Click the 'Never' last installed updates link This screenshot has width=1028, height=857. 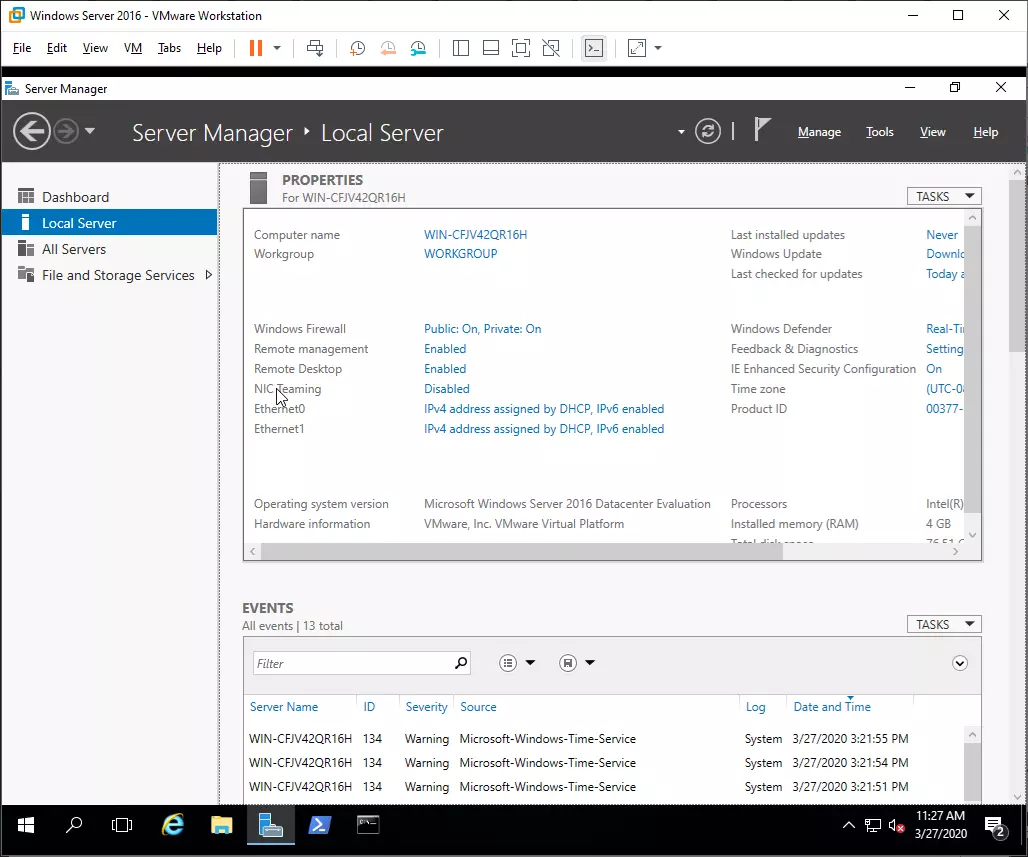click(942, 235)
